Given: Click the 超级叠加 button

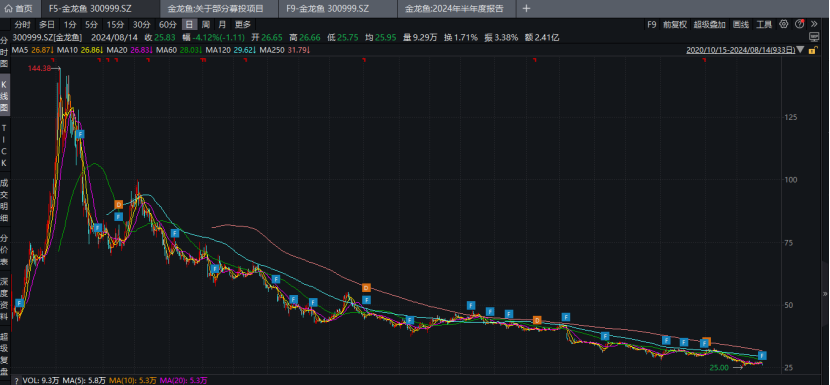Looking at the screenshot, I should coord(709,24).
